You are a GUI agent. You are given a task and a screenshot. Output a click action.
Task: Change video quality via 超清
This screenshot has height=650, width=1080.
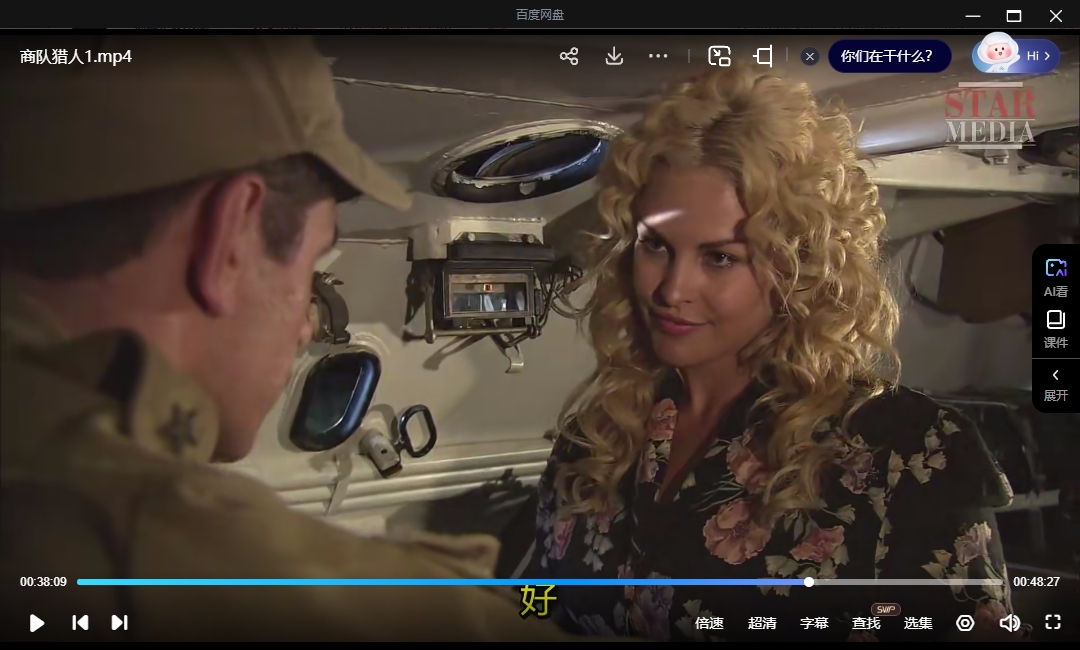(x=762, y=623)
